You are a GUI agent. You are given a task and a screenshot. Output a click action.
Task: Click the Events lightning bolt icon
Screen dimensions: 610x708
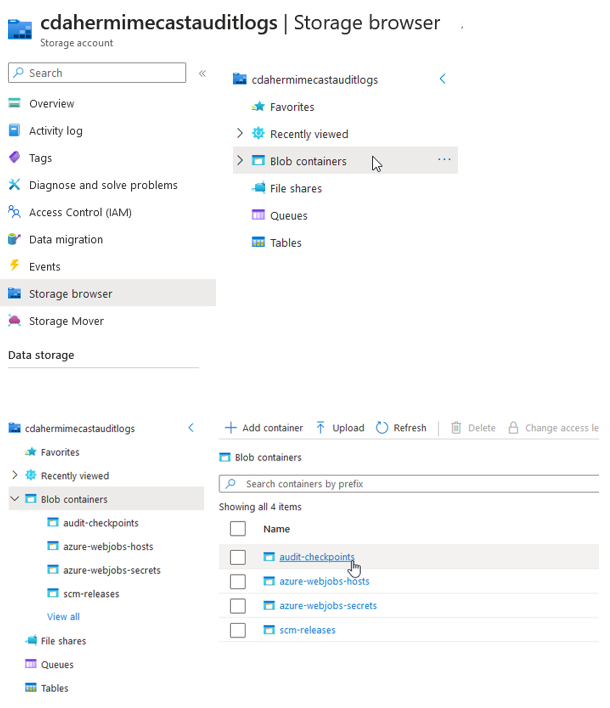tap(14, 266)
